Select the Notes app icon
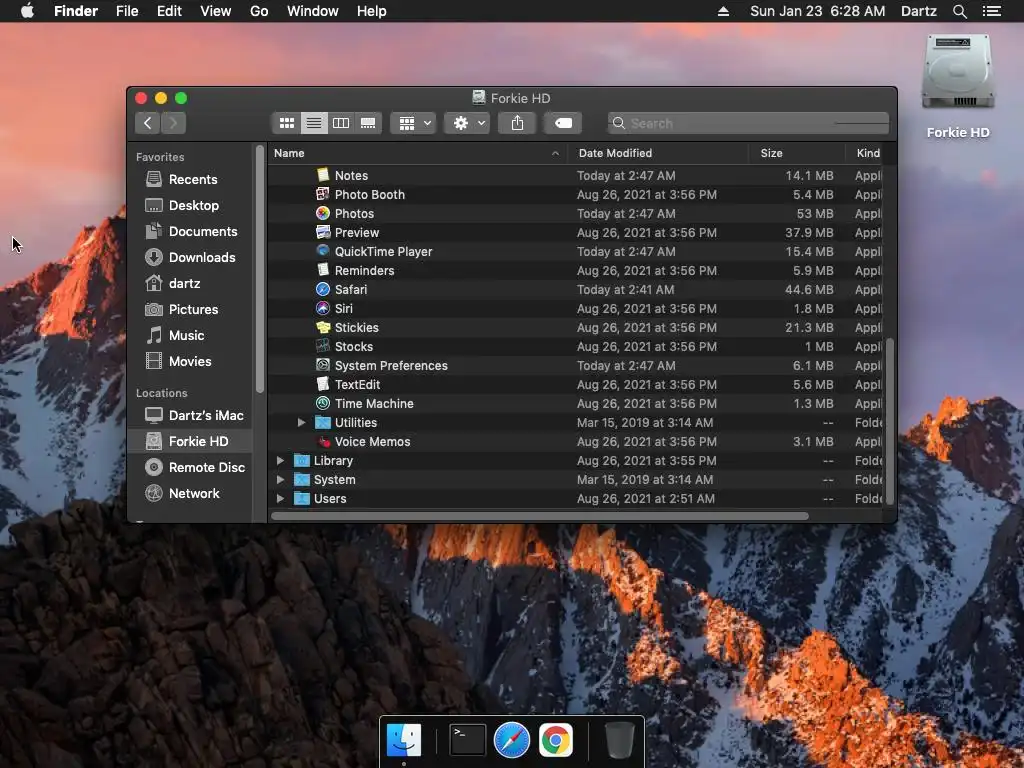 click(323, 175)
